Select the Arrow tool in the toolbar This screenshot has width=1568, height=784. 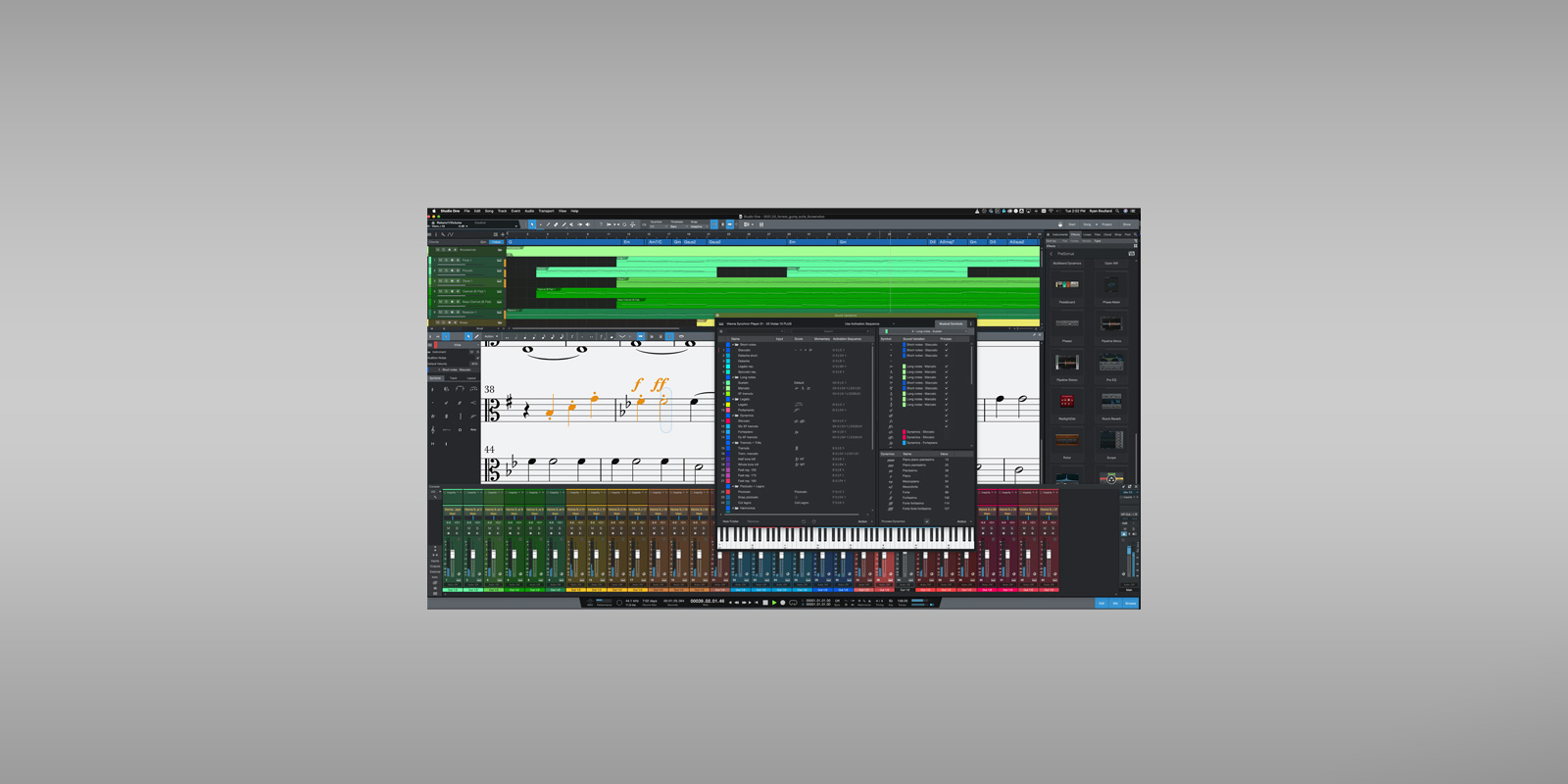coord(532,224)
